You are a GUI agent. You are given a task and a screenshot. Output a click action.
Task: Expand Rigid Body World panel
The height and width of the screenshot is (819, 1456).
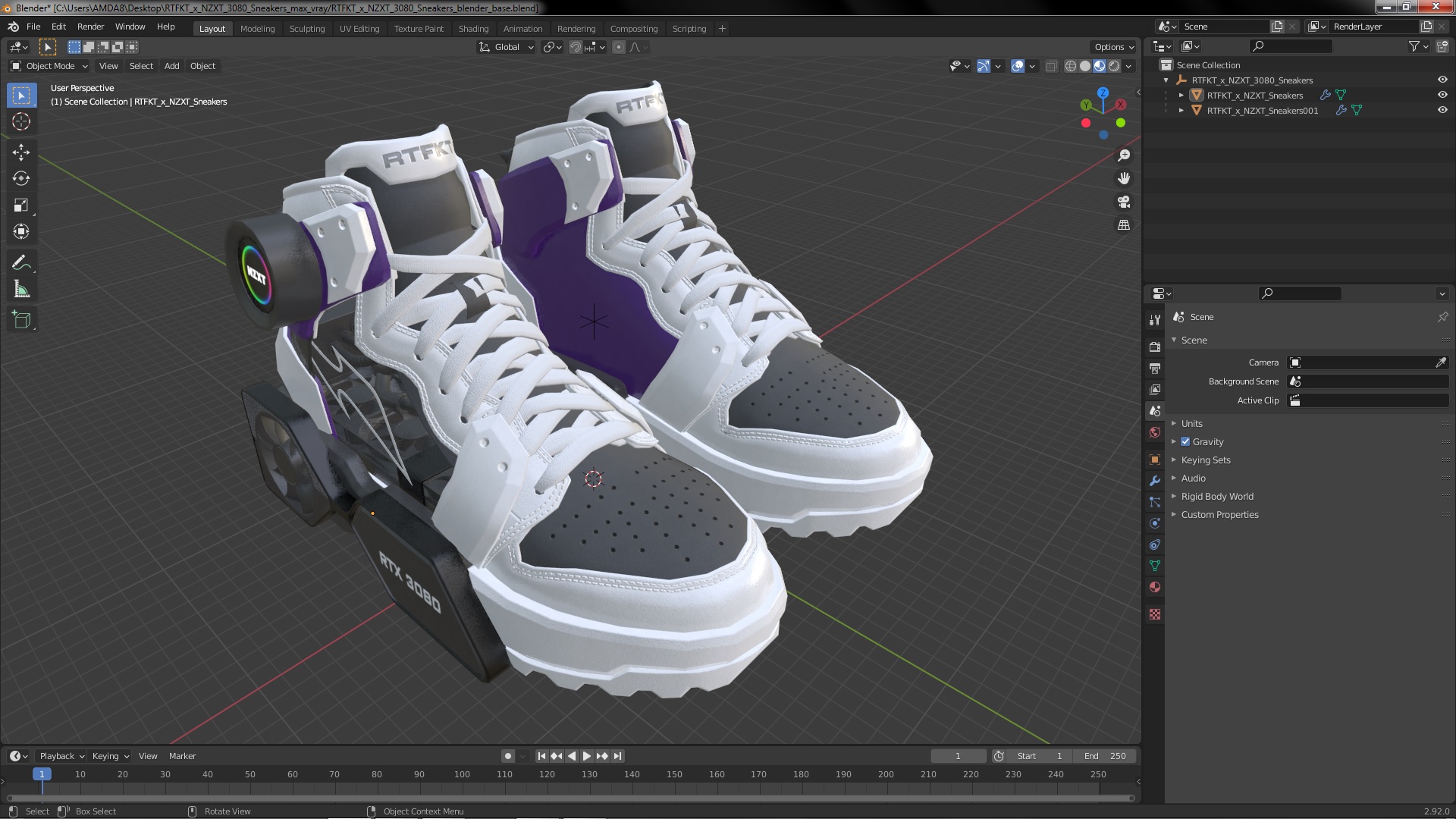(x=1216, y=496)
